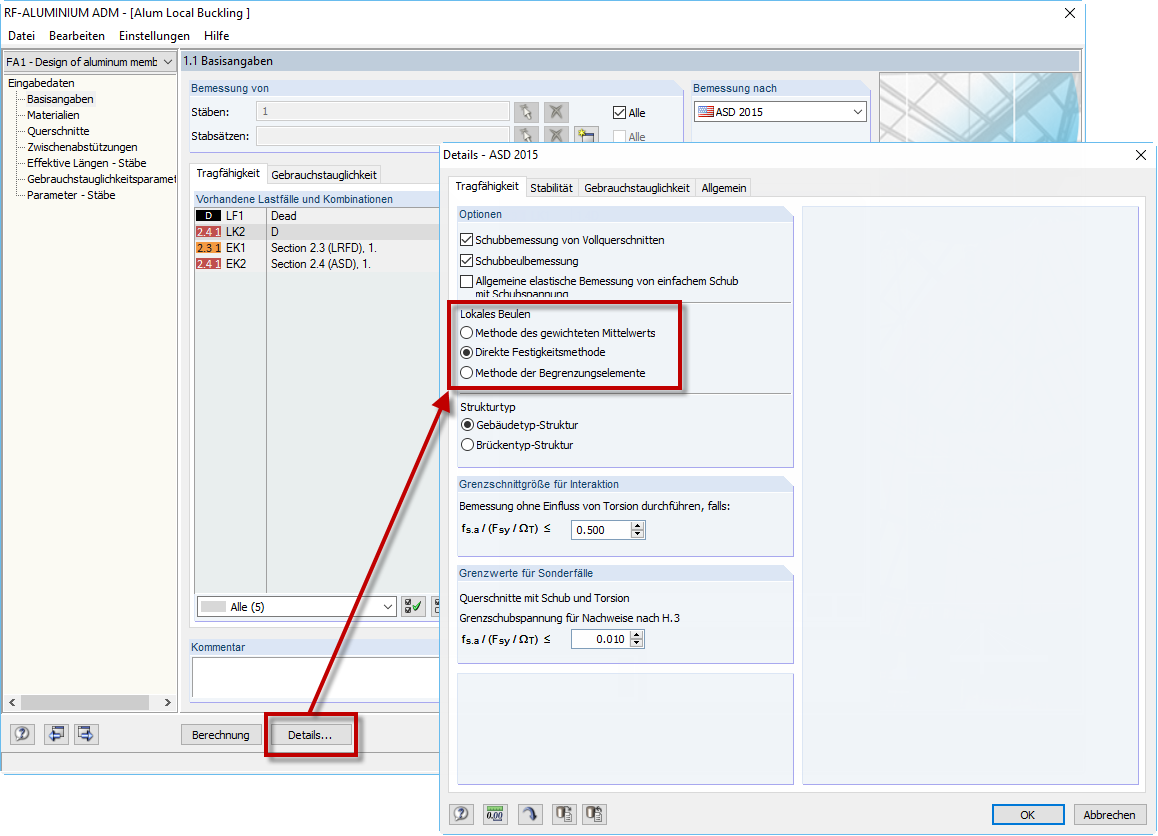
Task: Toggle the Alle checkbox for Stäben
Action: point(620,112)
